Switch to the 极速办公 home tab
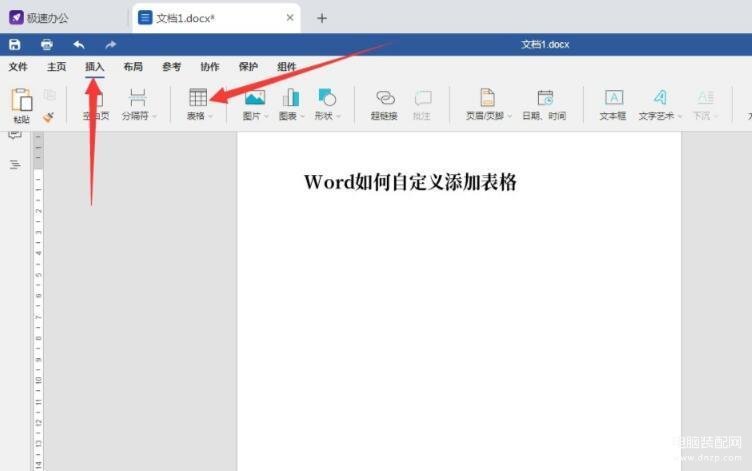The width and height of the screenshot is (752, 471). [65, 18]
